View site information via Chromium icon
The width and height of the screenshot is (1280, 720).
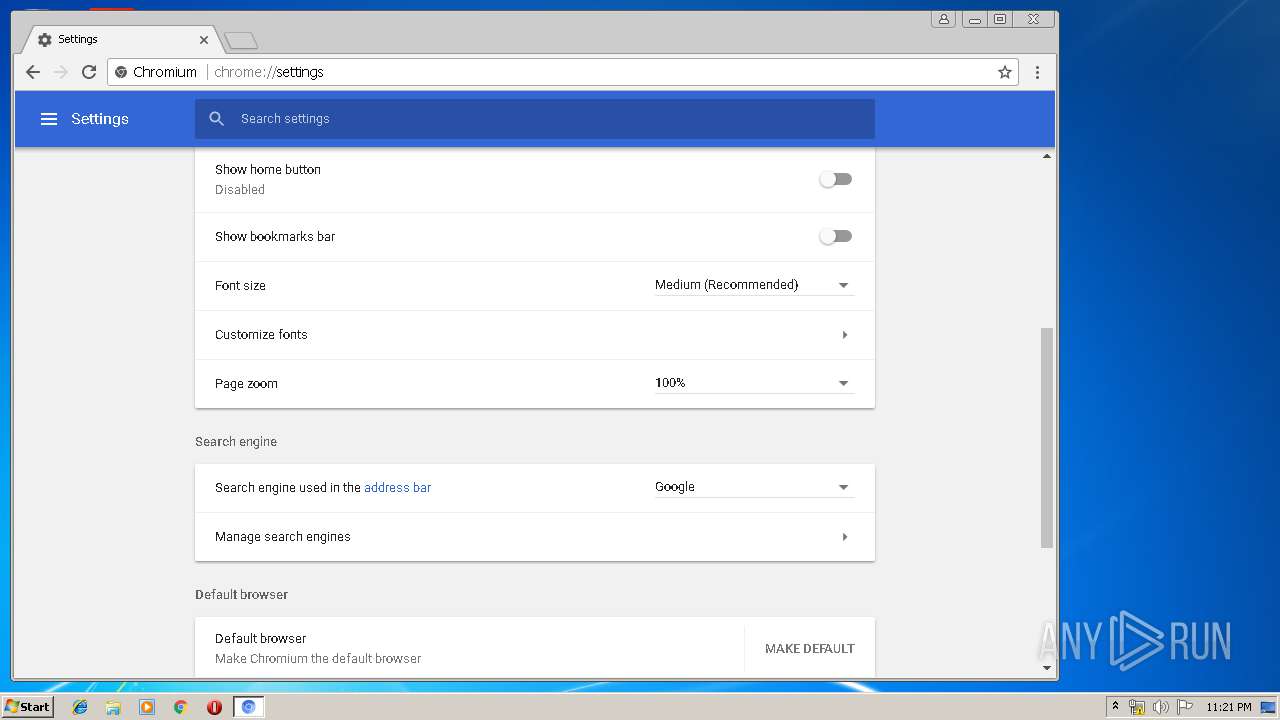pyautogui.click(x=121, y=72)
